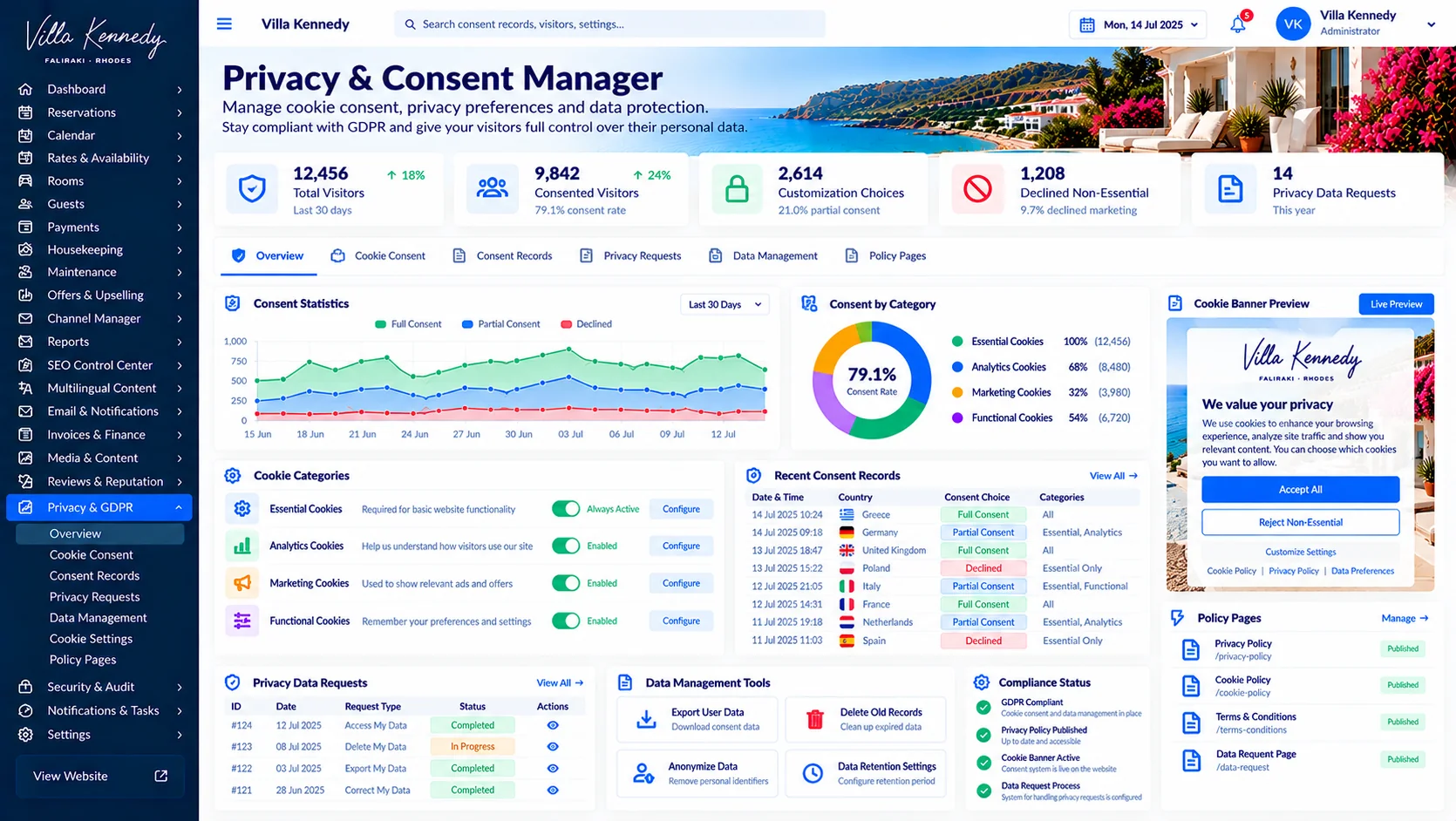Click the Live Preview button
The width and height of the screenshot is (1456, 821).
pyautogui.click(x=1396, y=304)
